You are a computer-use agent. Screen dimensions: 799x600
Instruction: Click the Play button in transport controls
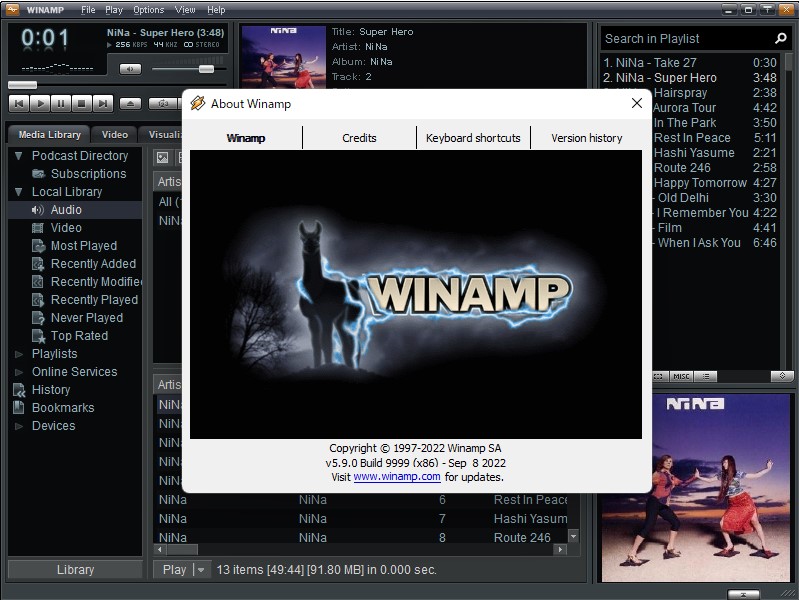[40, 103]
